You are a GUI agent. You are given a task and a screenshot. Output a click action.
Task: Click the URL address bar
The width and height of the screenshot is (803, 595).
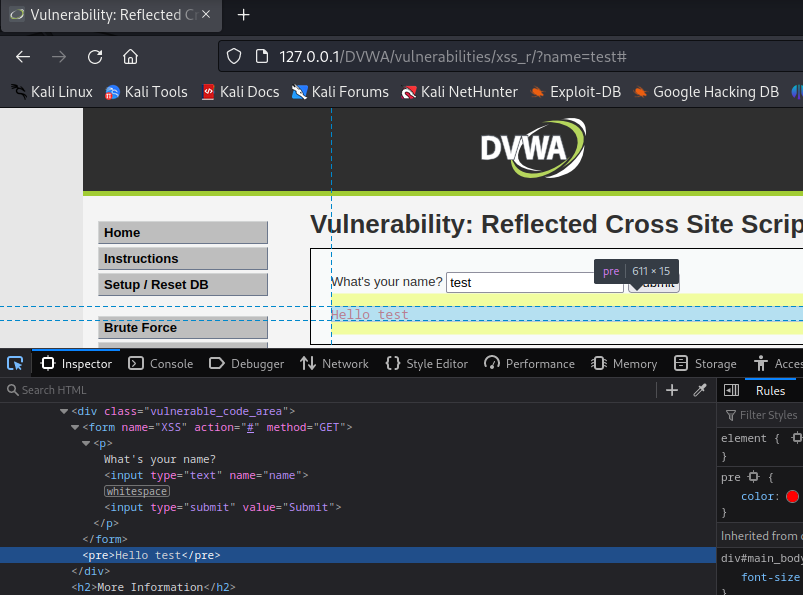512,56
